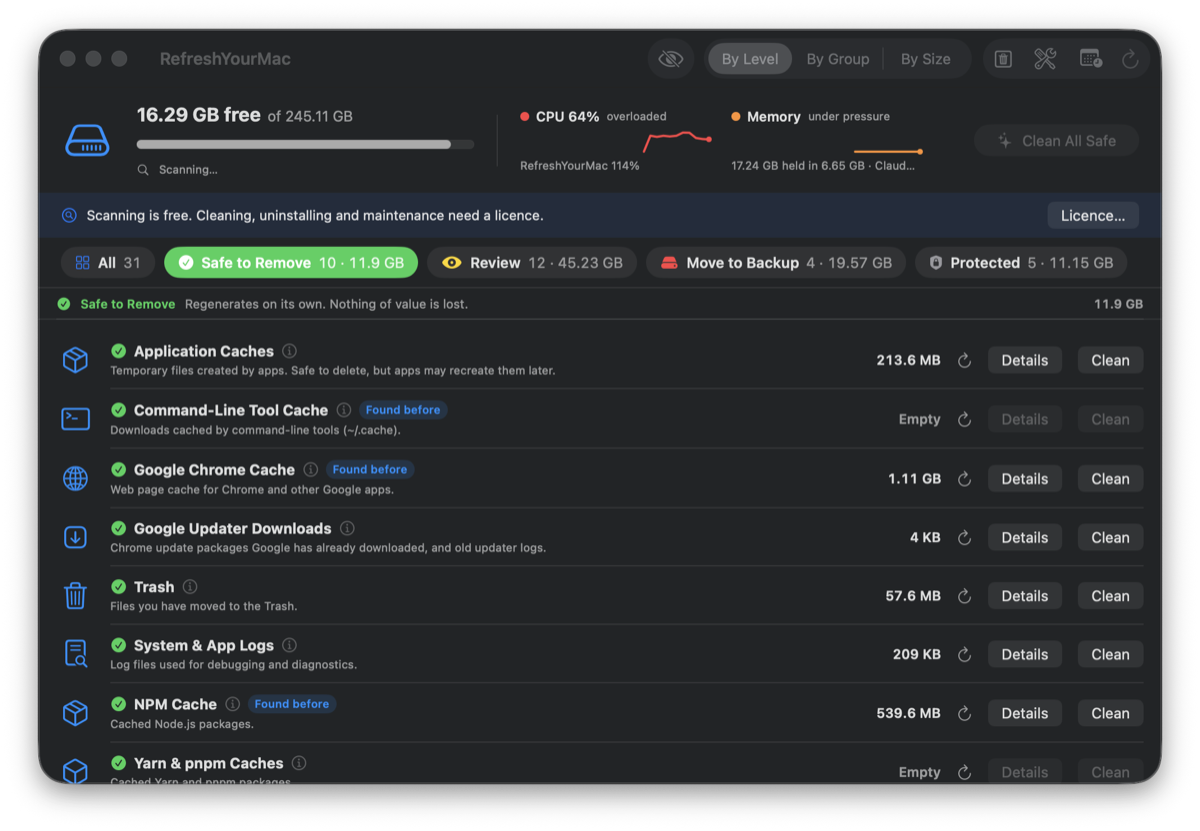This screenshot has width=1200, height=831.
Task: Click Found before badge on NPM Cache
Action: (x=291, y=704)
